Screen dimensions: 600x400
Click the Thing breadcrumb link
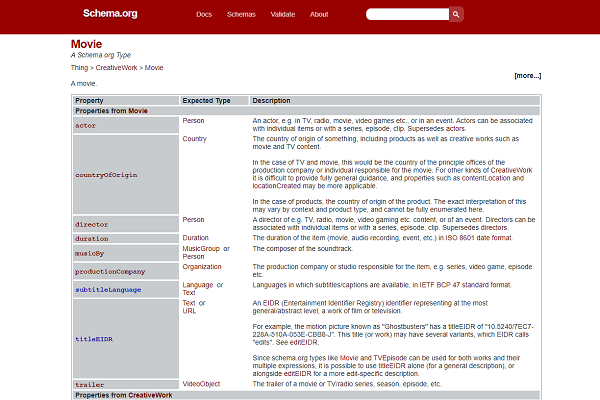(x=79, y=68)
